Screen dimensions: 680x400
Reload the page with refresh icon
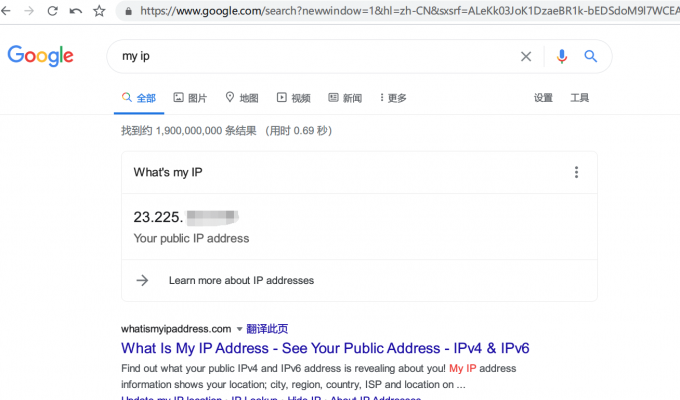pos(53,11)
